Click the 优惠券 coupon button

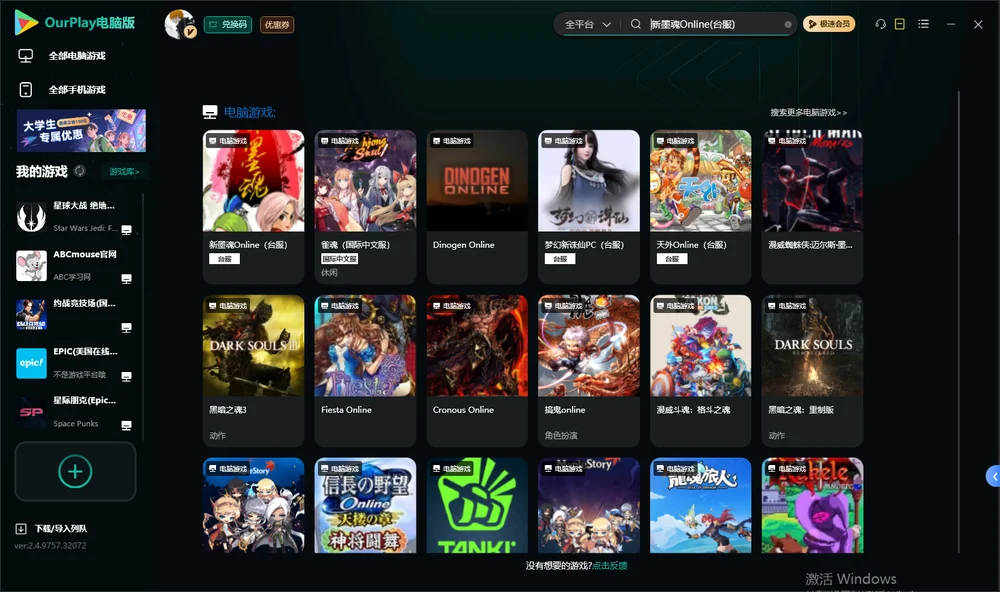pyautogui.click(x=277, y=25)
